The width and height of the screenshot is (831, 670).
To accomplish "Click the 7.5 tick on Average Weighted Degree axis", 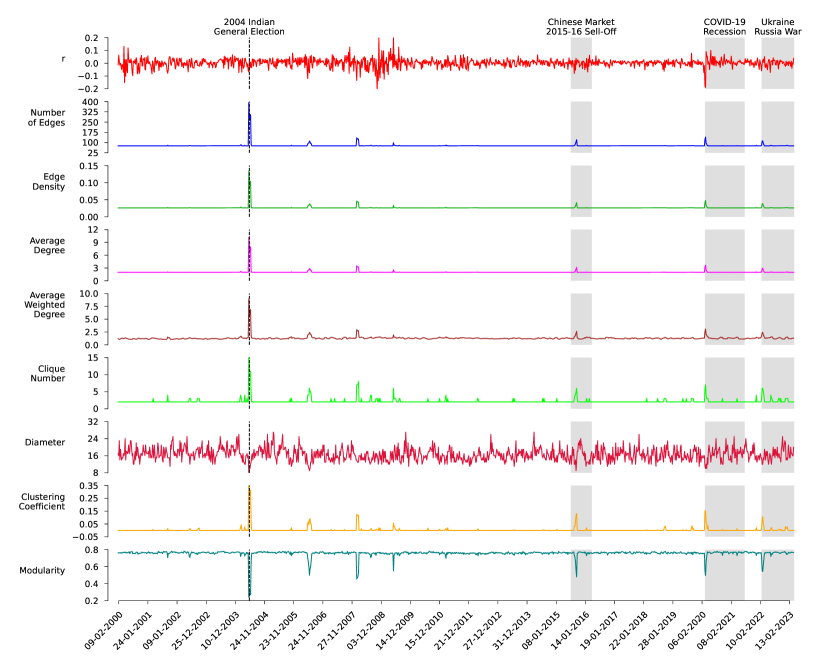I will tap(92, 306).
